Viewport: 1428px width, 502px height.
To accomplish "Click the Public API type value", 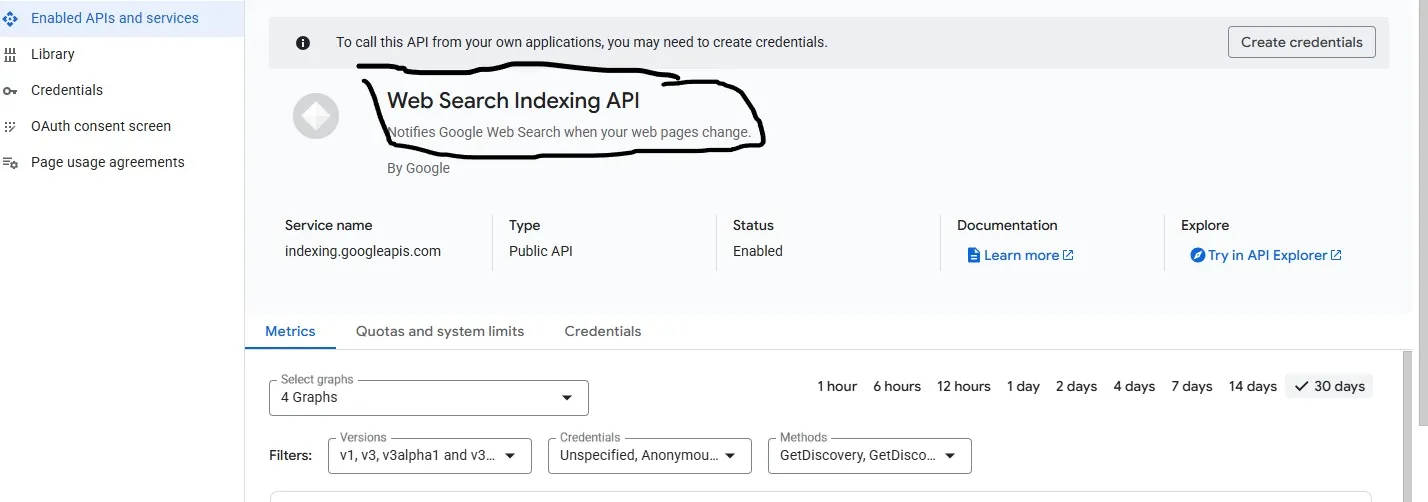I will [541, 251].
